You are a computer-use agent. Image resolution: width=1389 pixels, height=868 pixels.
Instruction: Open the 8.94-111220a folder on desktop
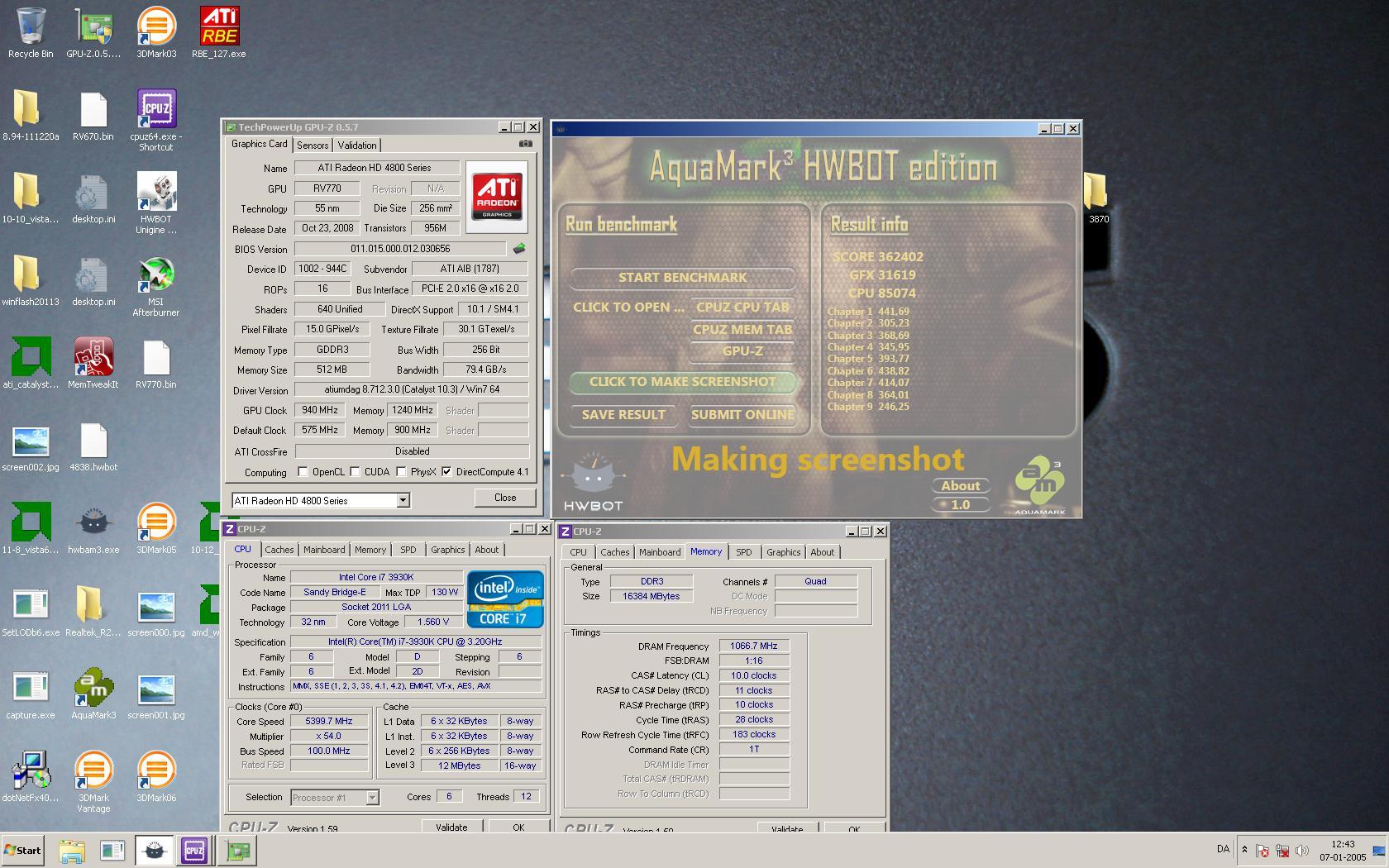point(31,116)
